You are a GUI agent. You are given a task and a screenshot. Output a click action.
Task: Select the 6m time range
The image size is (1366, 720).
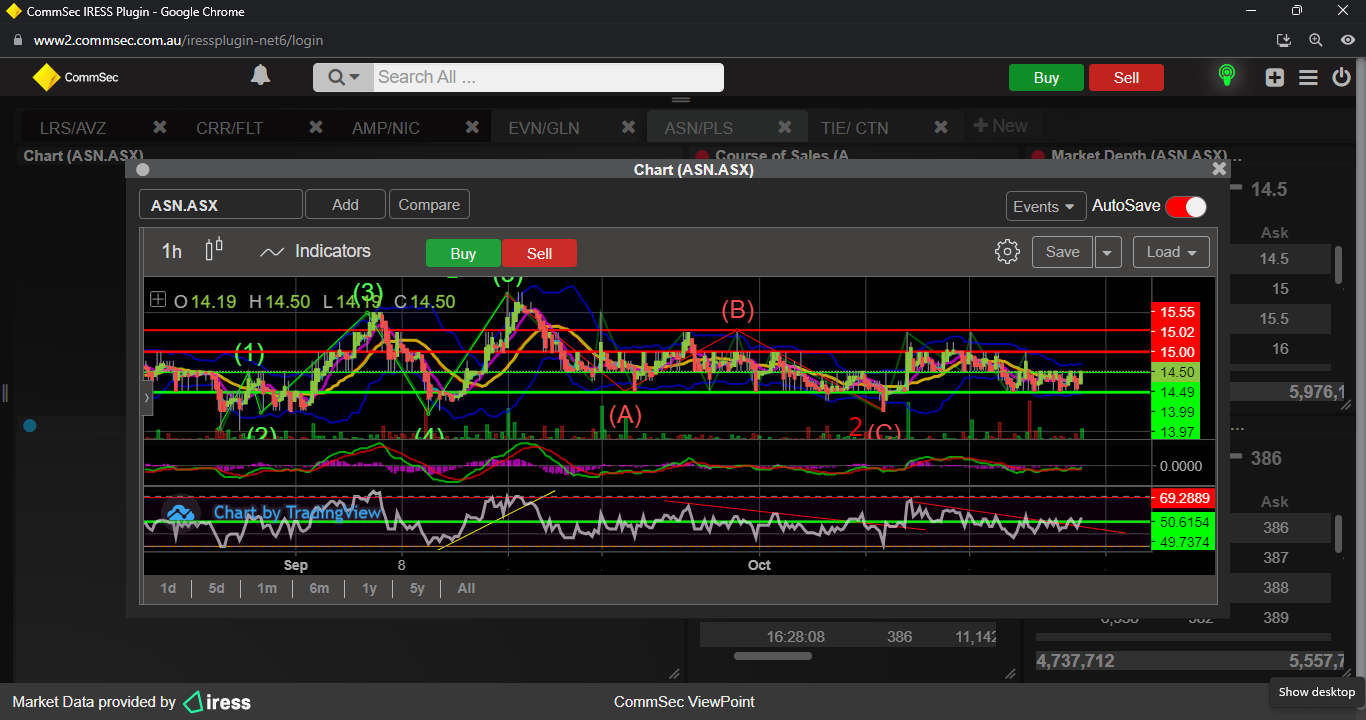[319, 588]
